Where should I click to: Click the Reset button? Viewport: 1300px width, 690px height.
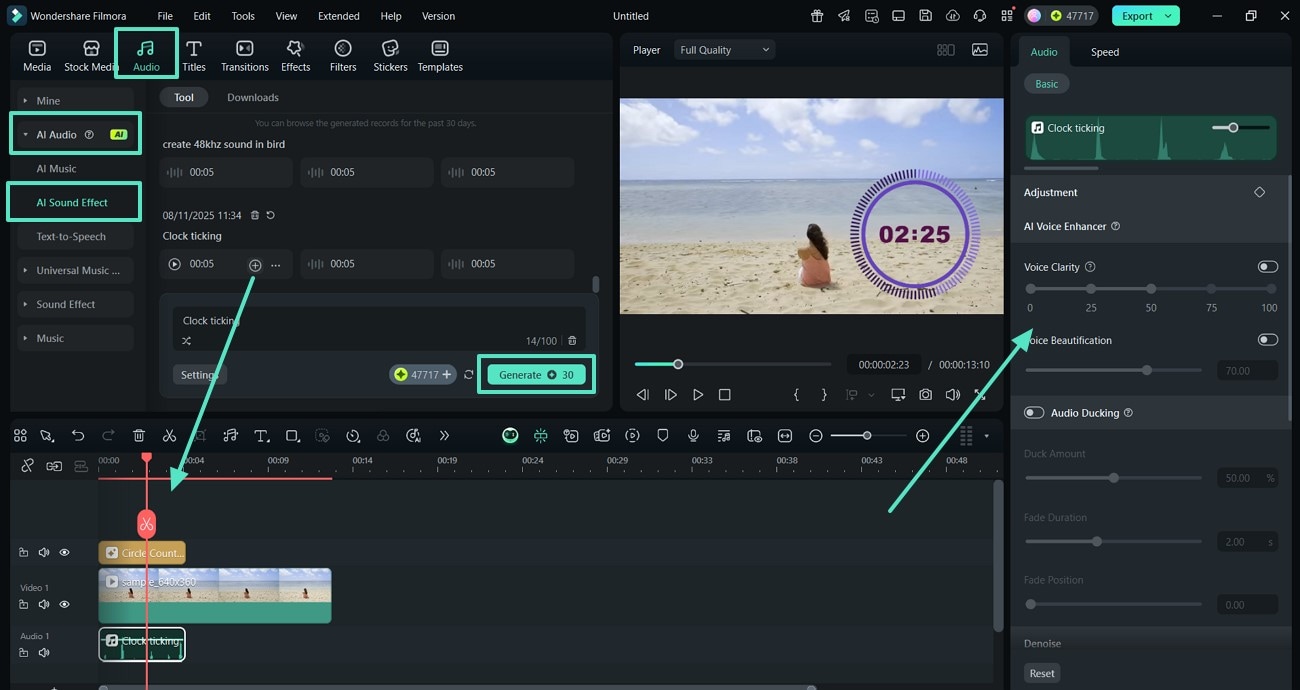click(1042, 673)
